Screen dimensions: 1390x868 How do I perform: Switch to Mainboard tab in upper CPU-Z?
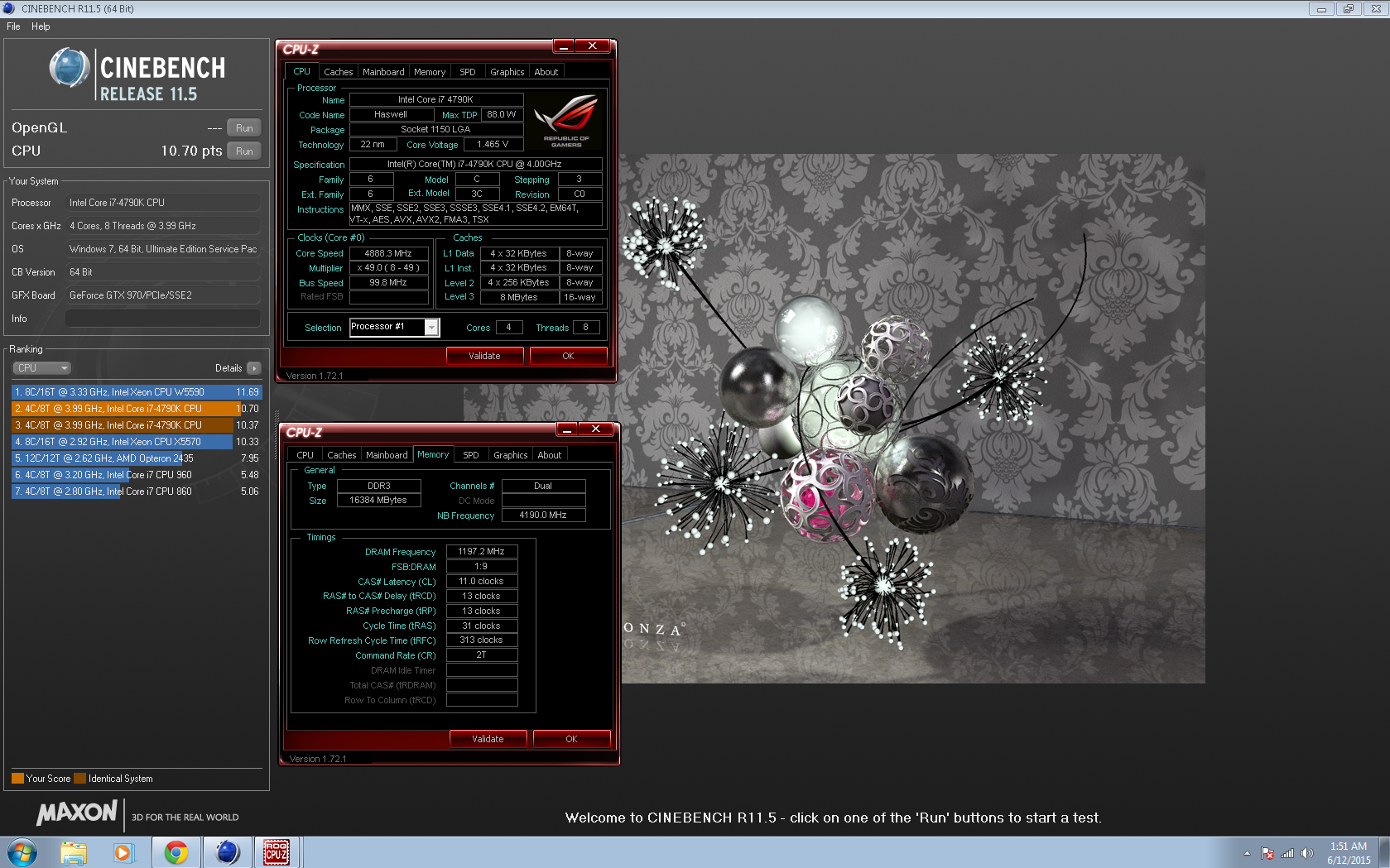[383, 72]
